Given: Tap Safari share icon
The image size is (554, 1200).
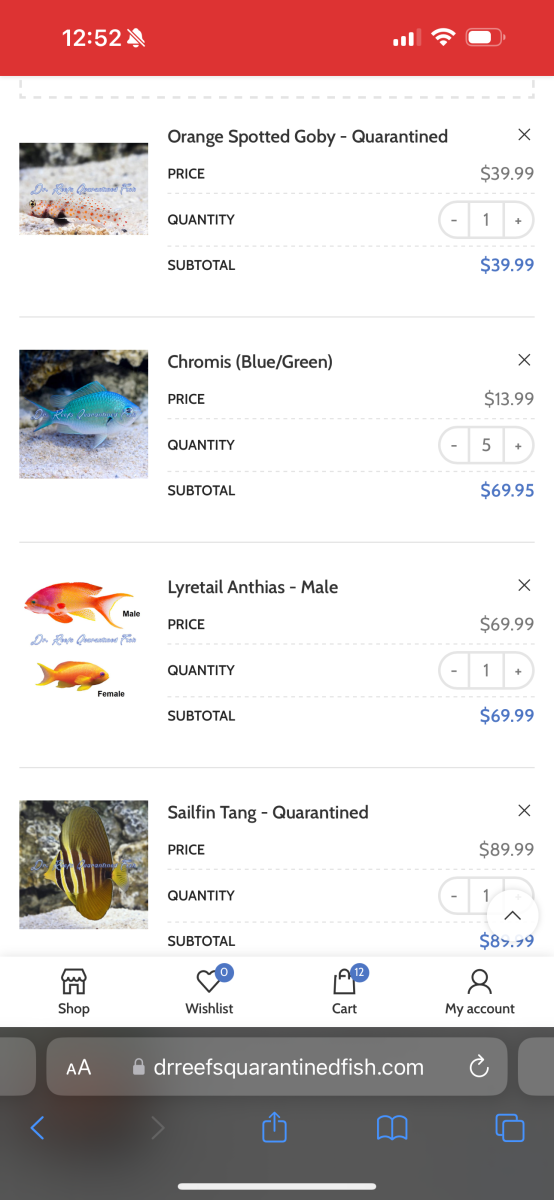Looking at the screenshot, I should (x=274, y=1128).
